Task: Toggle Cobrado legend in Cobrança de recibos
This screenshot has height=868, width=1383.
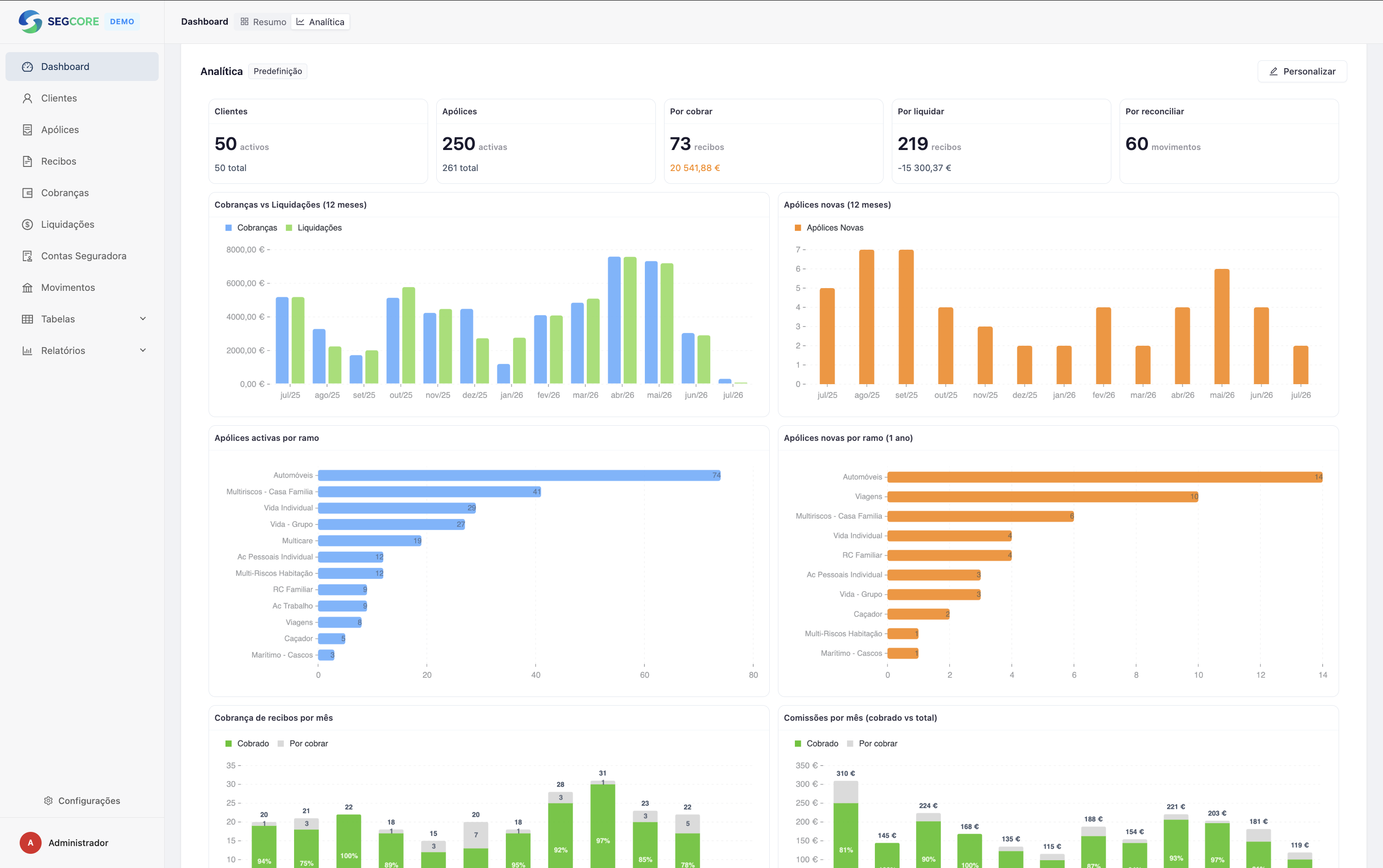Action: pyautogui.click(x=247, y=744)
